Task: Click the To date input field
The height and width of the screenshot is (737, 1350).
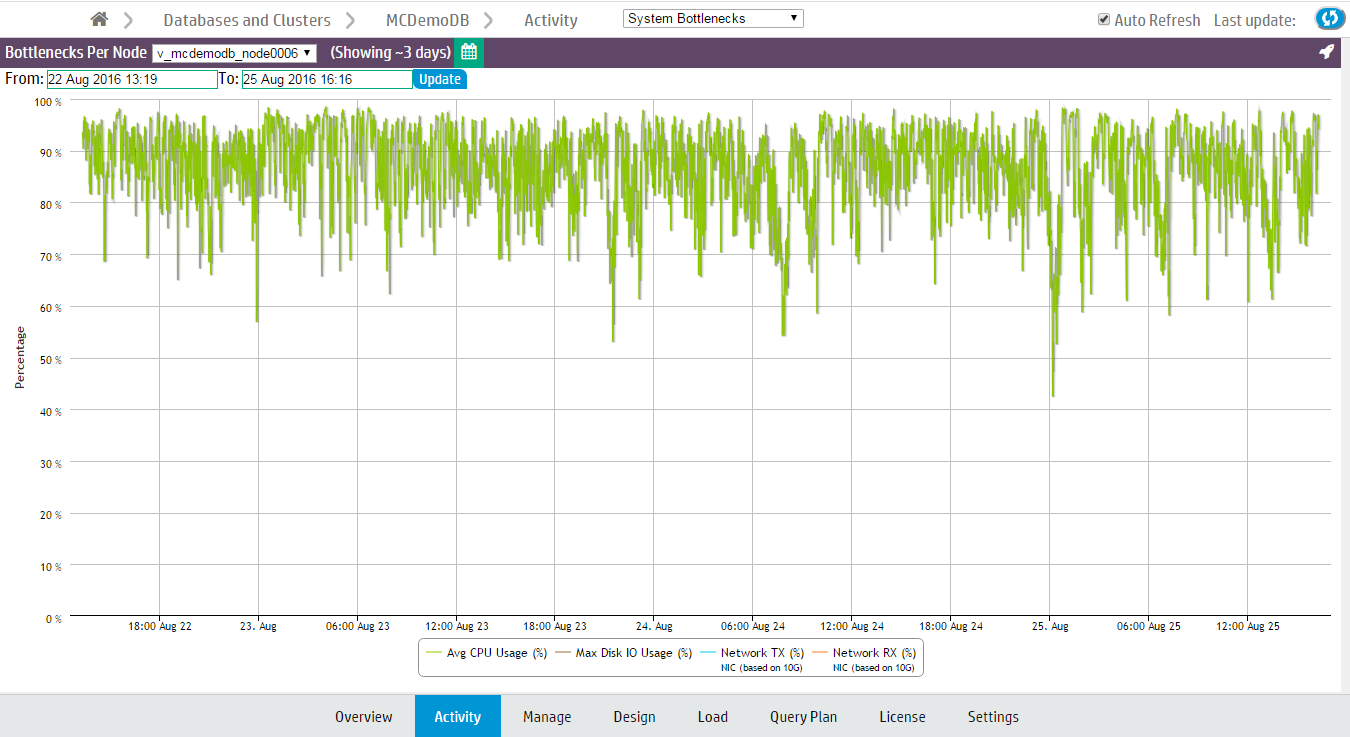Action: click(326, 79)
